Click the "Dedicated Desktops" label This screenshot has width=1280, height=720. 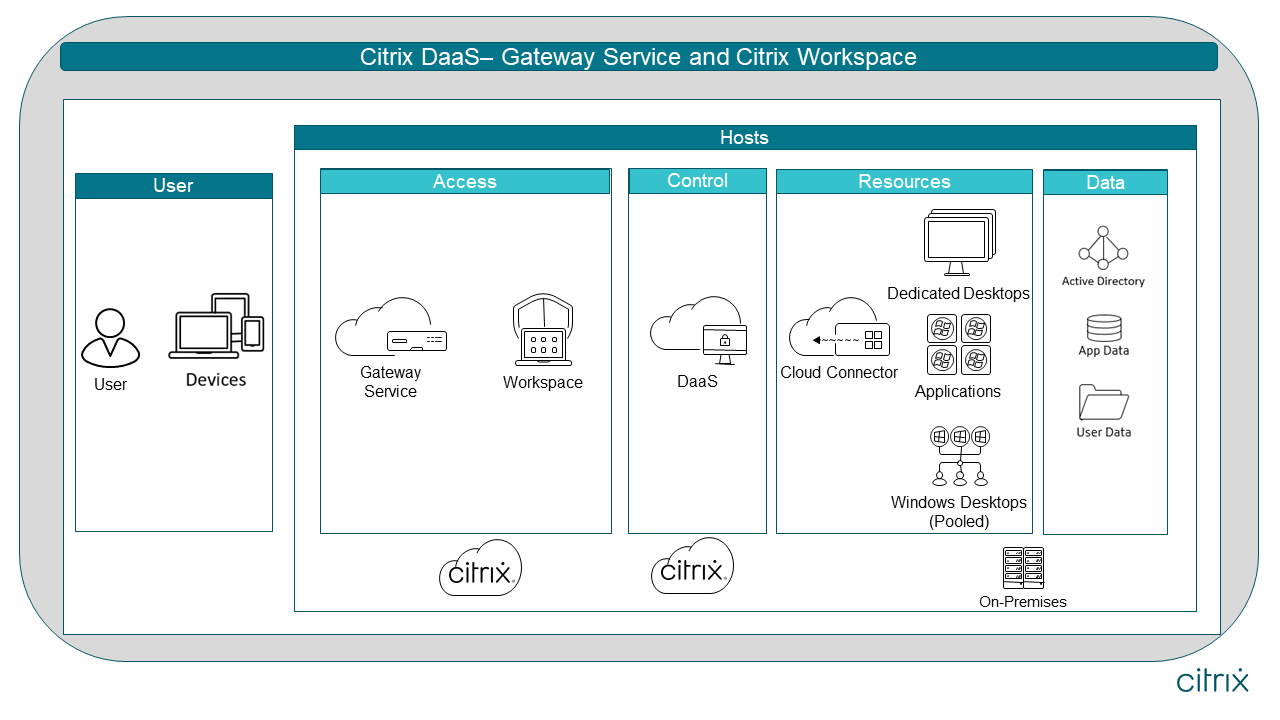click(x=958, y=294)
